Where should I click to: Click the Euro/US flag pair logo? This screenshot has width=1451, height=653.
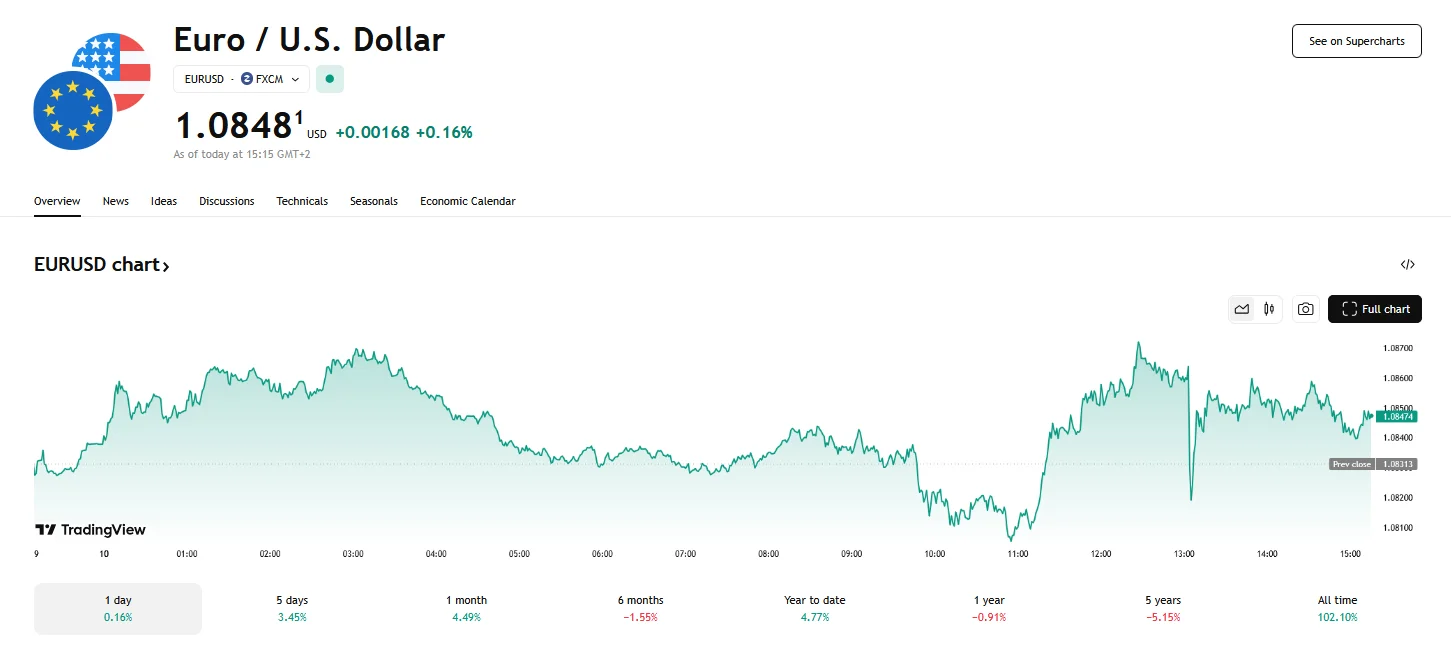tap(91, 90)
